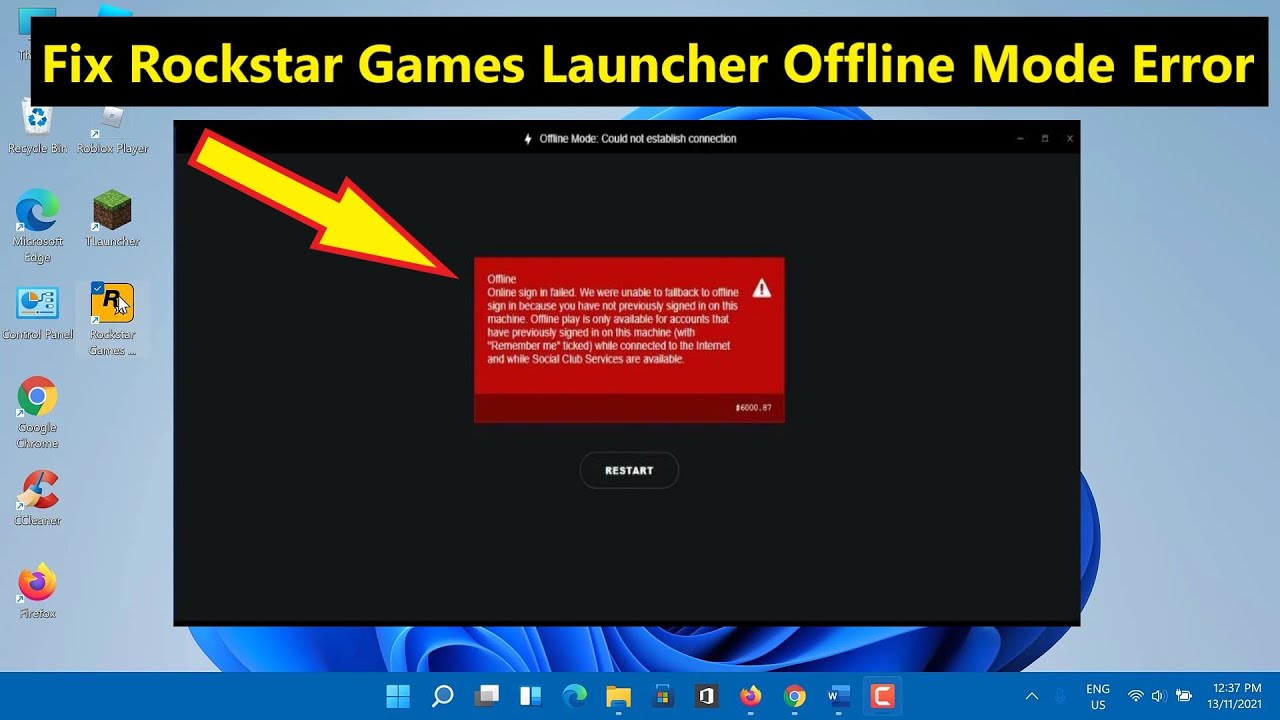The width and height of the screenshot is (1280, 720).
Task: Click the volume speaker tray icon
Action: [1160, 696]
